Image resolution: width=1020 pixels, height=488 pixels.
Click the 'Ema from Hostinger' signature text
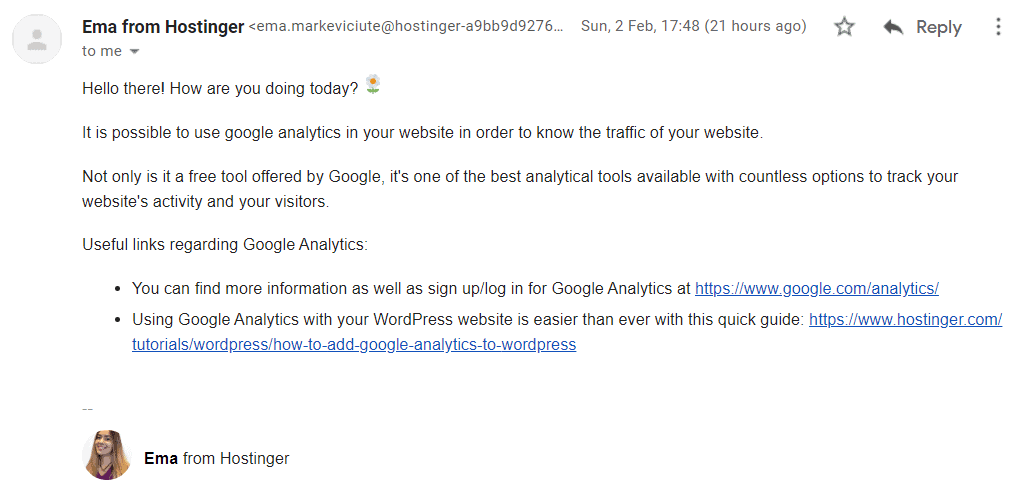217,458
